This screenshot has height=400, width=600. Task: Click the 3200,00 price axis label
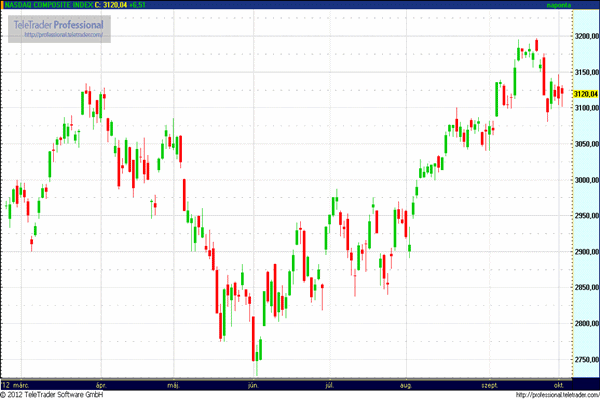click(x=585, y=36)
